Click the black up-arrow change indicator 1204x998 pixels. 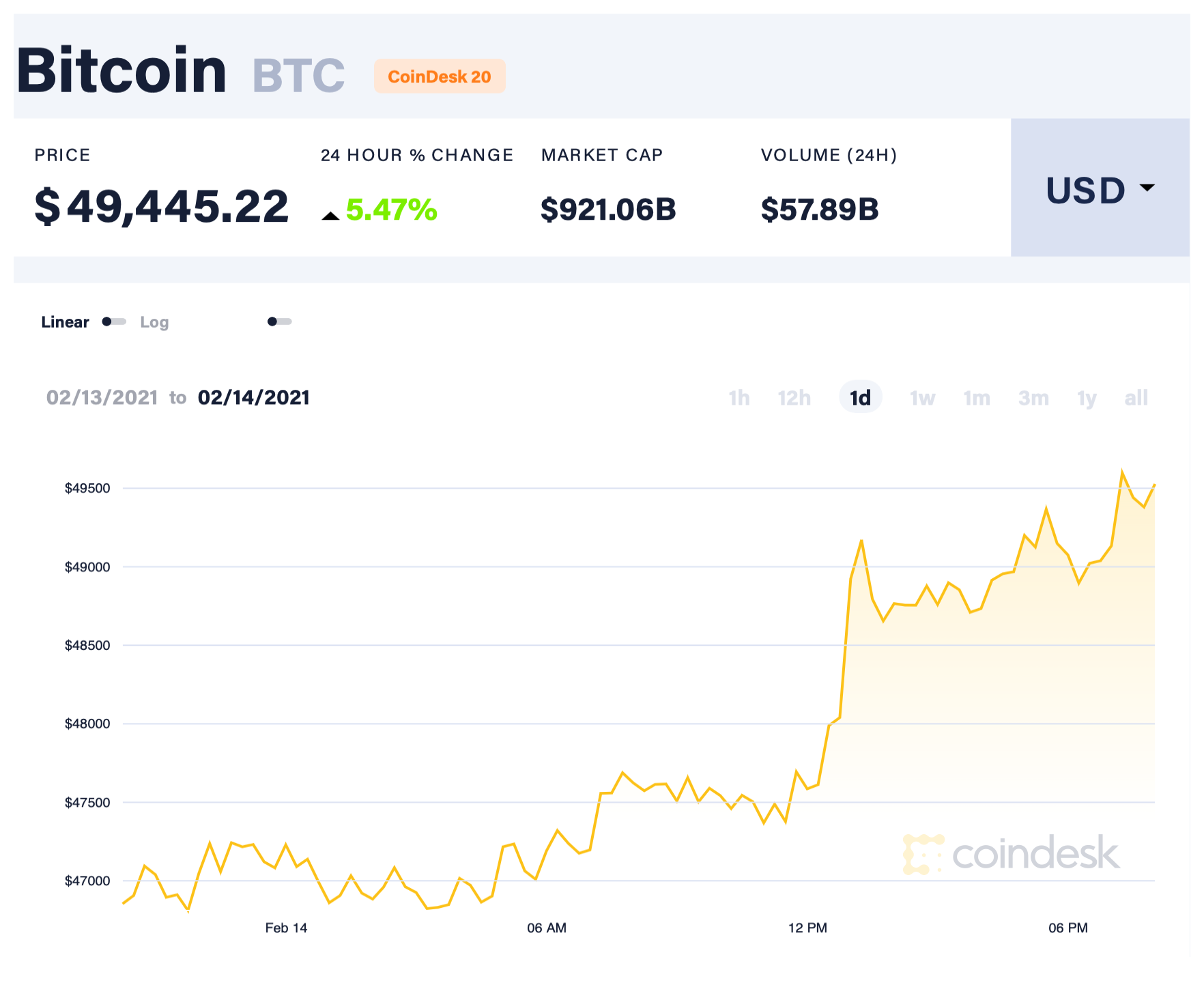[330, 216]
